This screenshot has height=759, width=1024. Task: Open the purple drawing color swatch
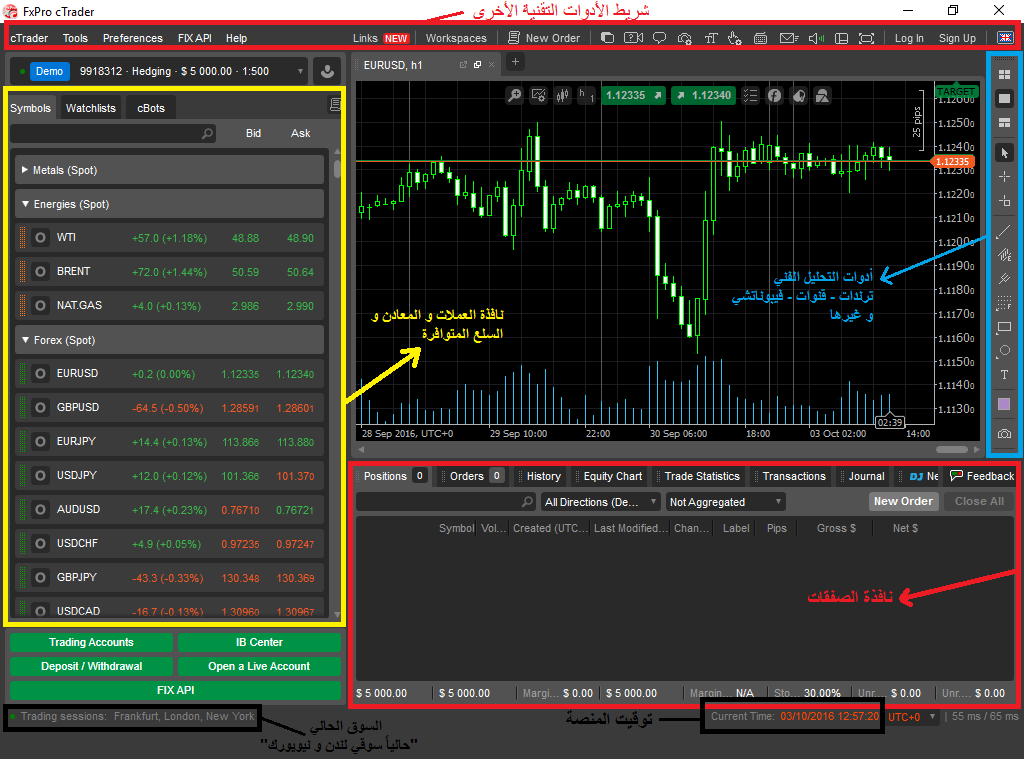pyautogui.click(x=1004, y=404)
